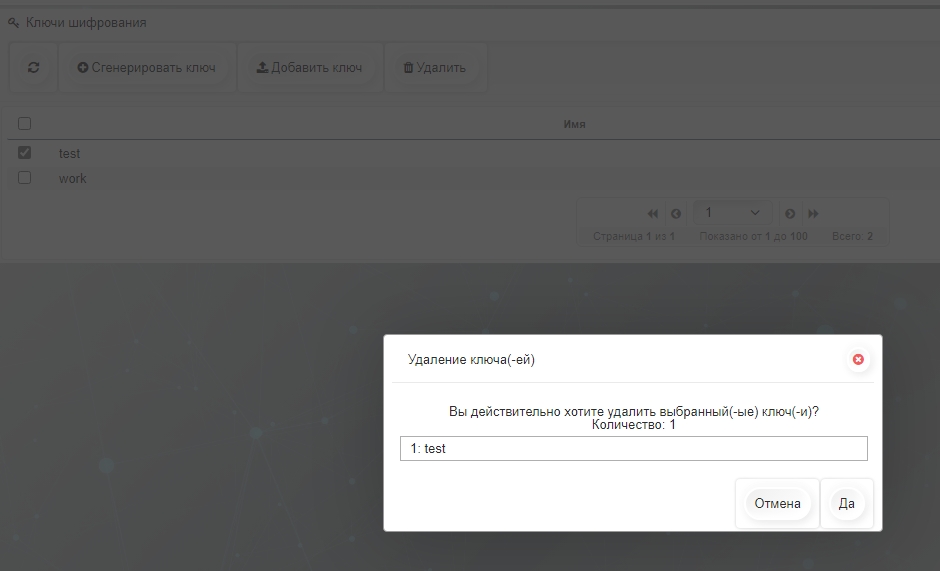Click the 'Всего: 2' total count text
The height and width of the screenshot is (571, 940).
tap(852, 236)
